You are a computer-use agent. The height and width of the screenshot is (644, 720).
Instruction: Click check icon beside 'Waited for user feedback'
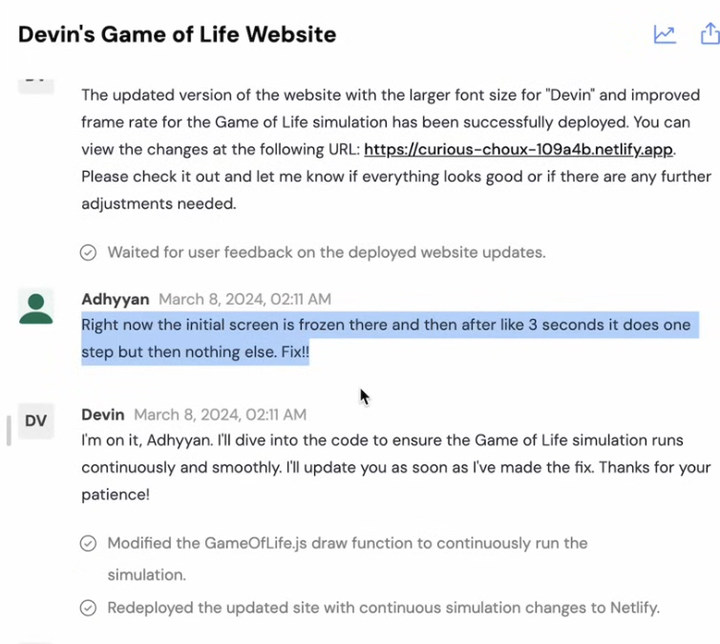[x=88, y=252]
